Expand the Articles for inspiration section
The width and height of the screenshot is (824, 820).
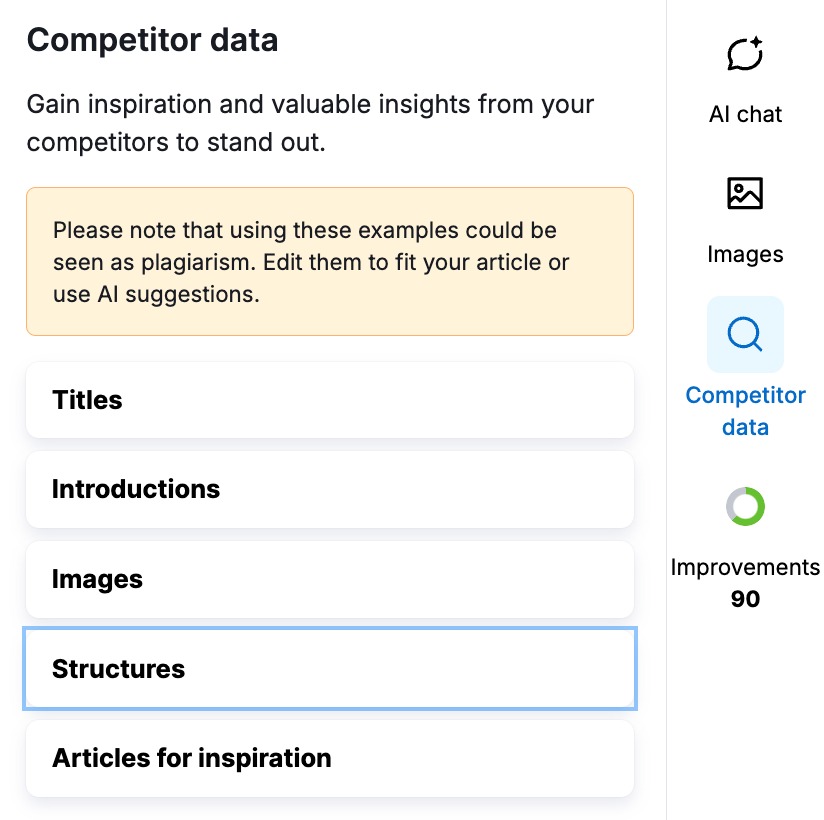click(x=330, y=757)
